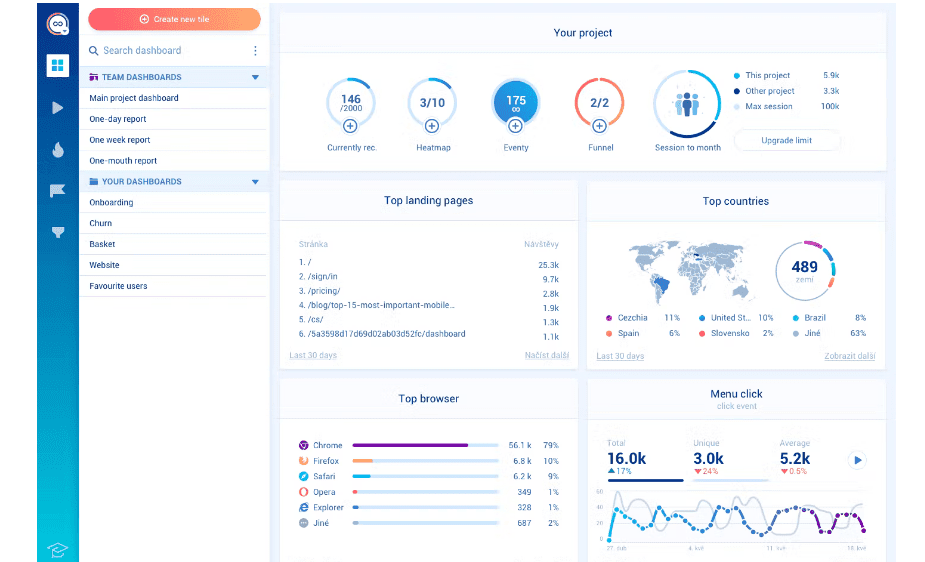Viewport: 925px width, 562px height.
Task: Select the Onboarding dashboard
Action: (111, 203)
